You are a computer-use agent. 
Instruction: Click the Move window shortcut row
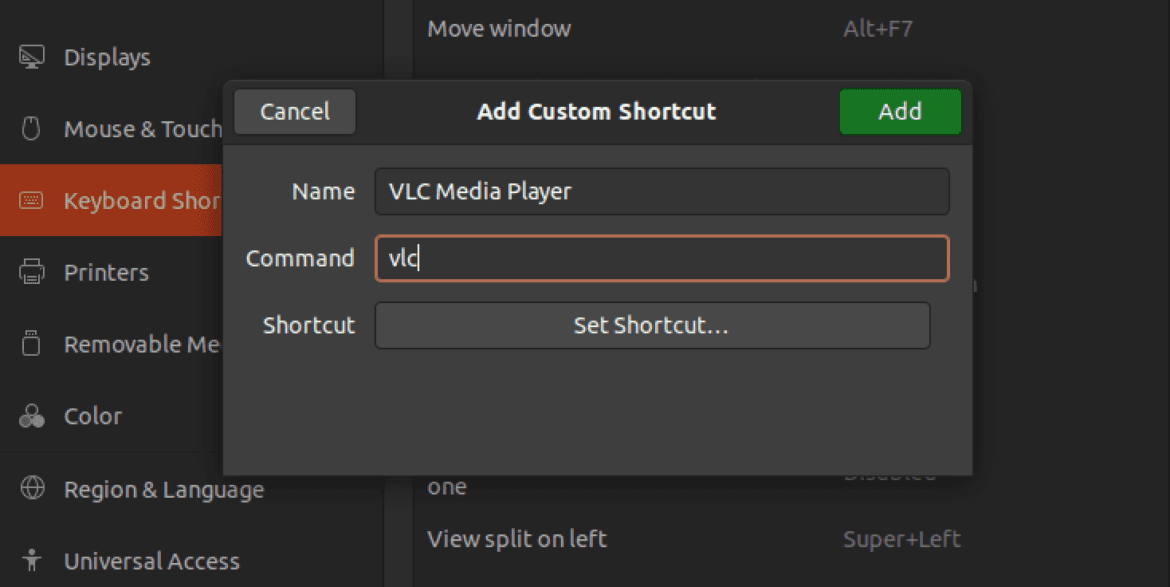click(x=499, y=29)
